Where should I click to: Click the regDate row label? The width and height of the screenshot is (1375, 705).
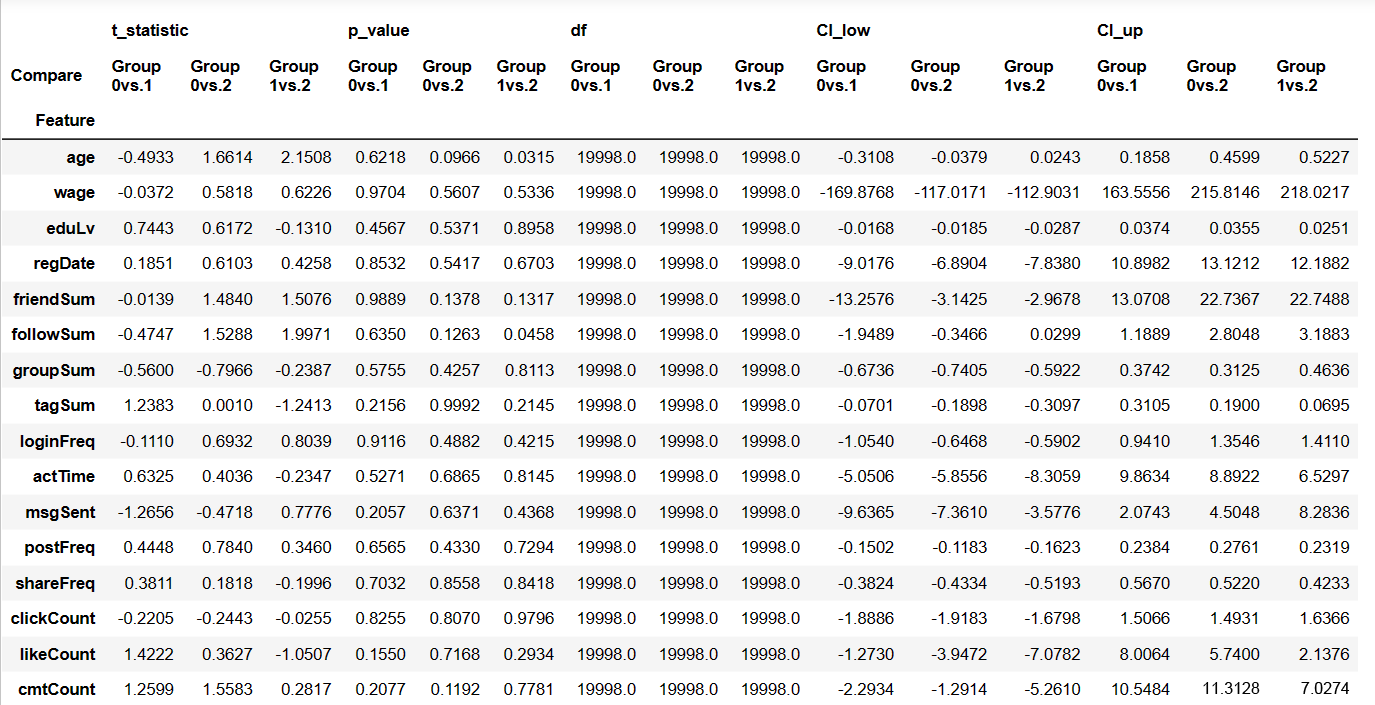(x=67, y=263)
